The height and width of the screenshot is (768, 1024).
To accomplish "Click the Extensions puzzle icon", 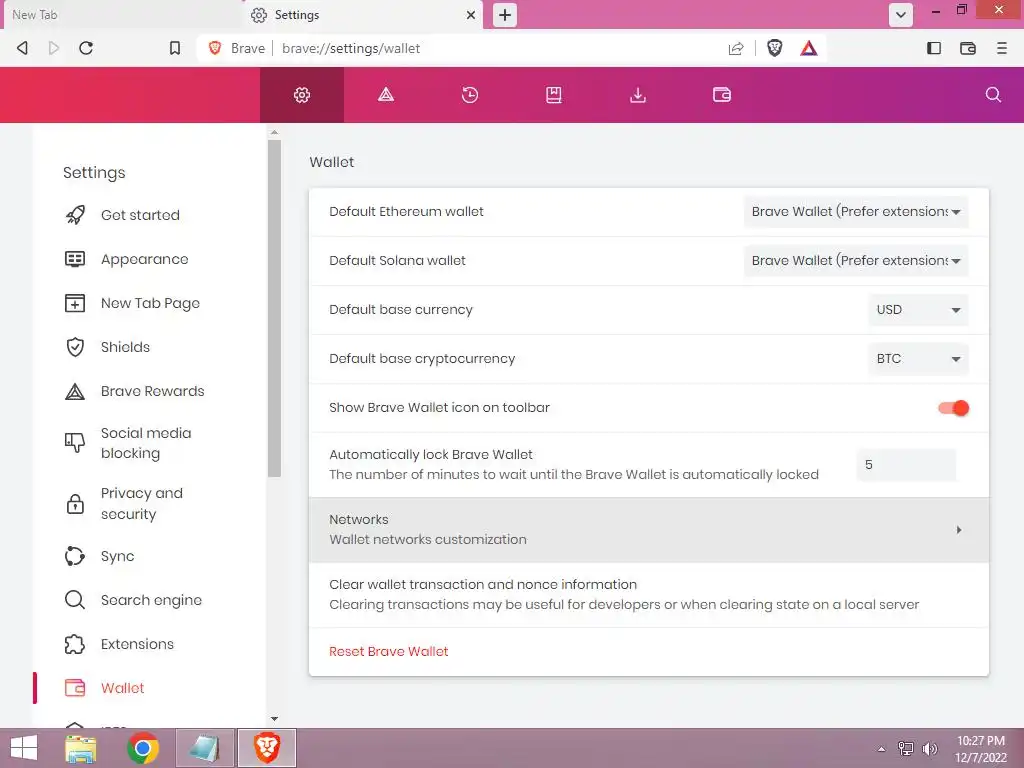I will click(x=75, y=644).
